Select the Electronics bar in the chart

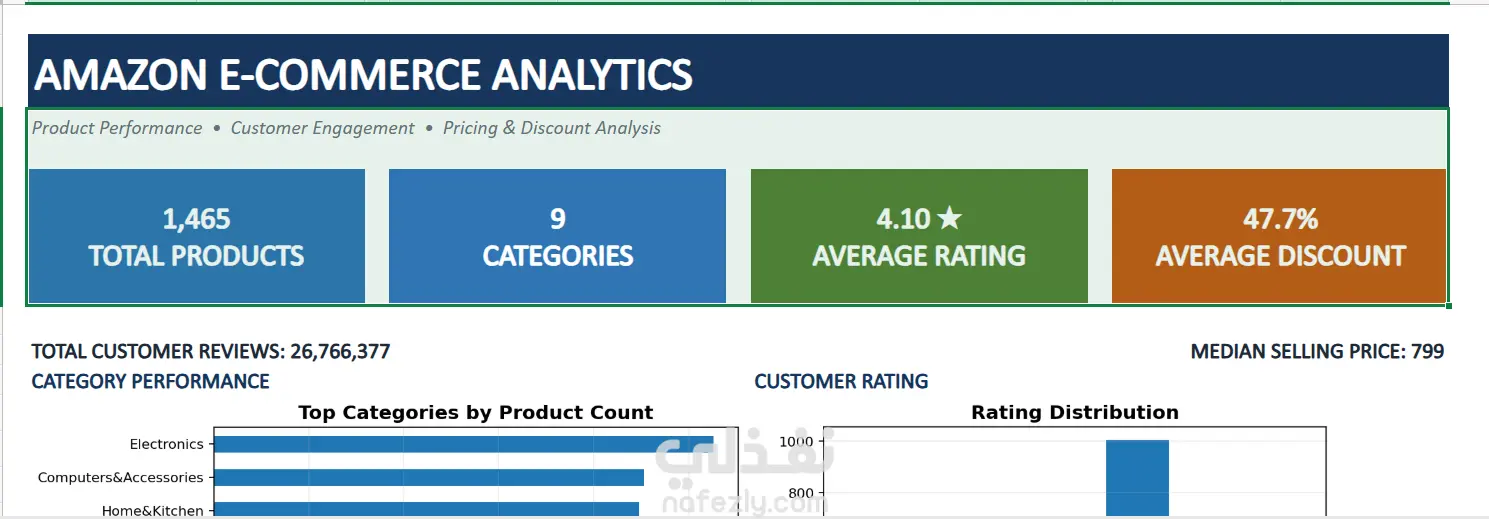(463, 444)
